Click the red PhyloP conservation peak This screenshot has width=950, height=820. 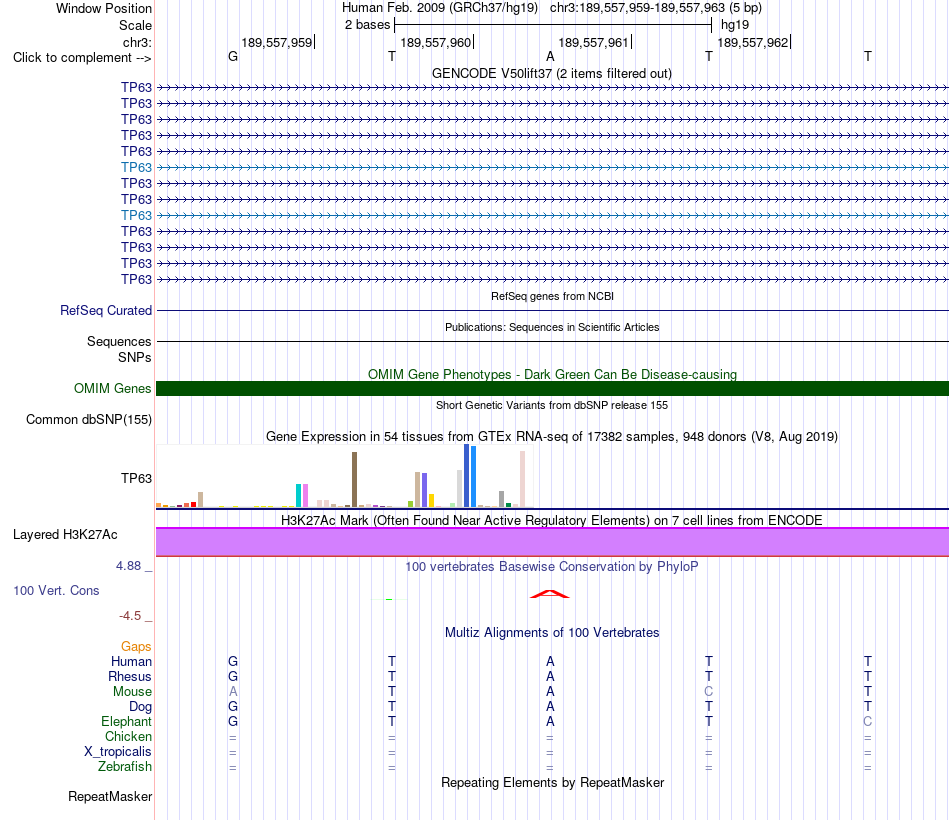click(x=550, y=594)
